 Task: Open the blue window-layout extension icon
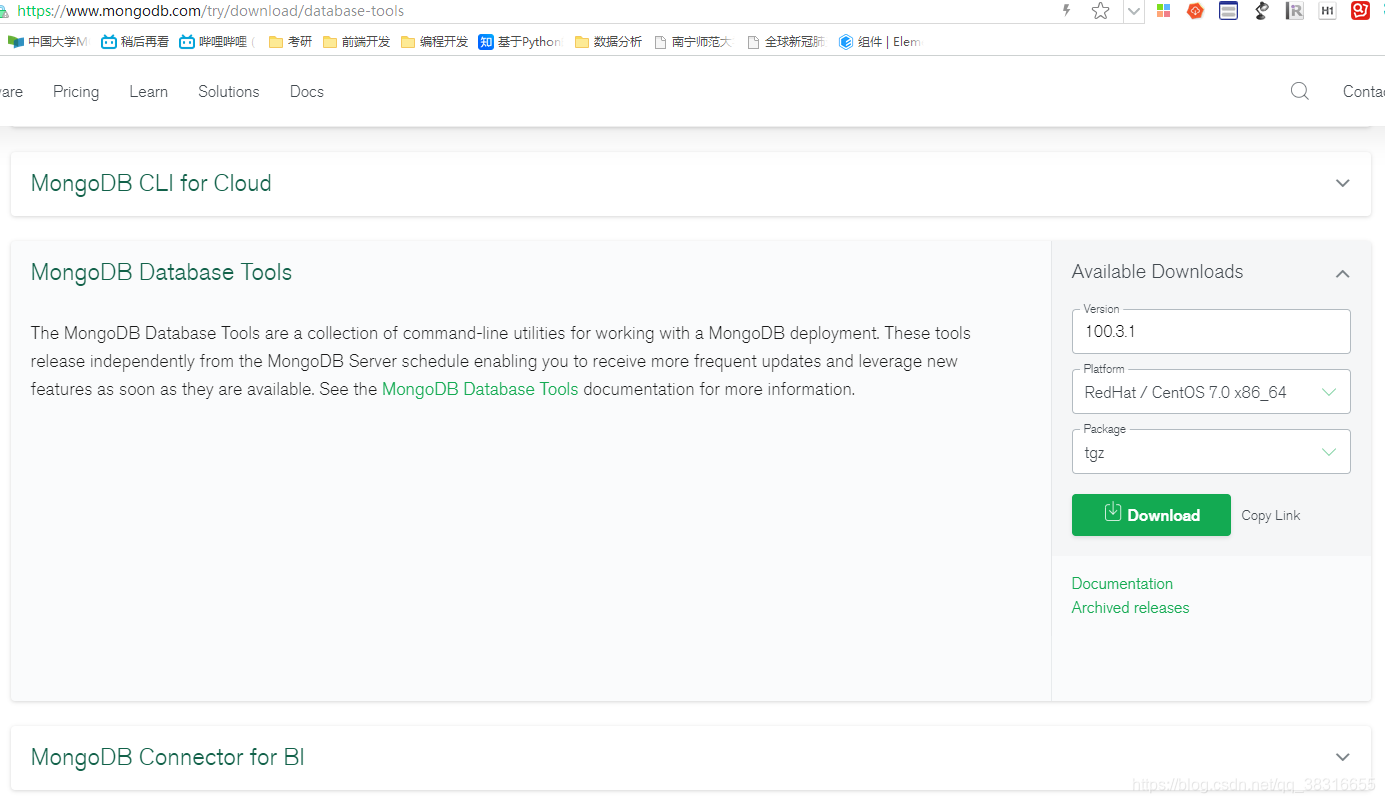[x=1228, y=11]
